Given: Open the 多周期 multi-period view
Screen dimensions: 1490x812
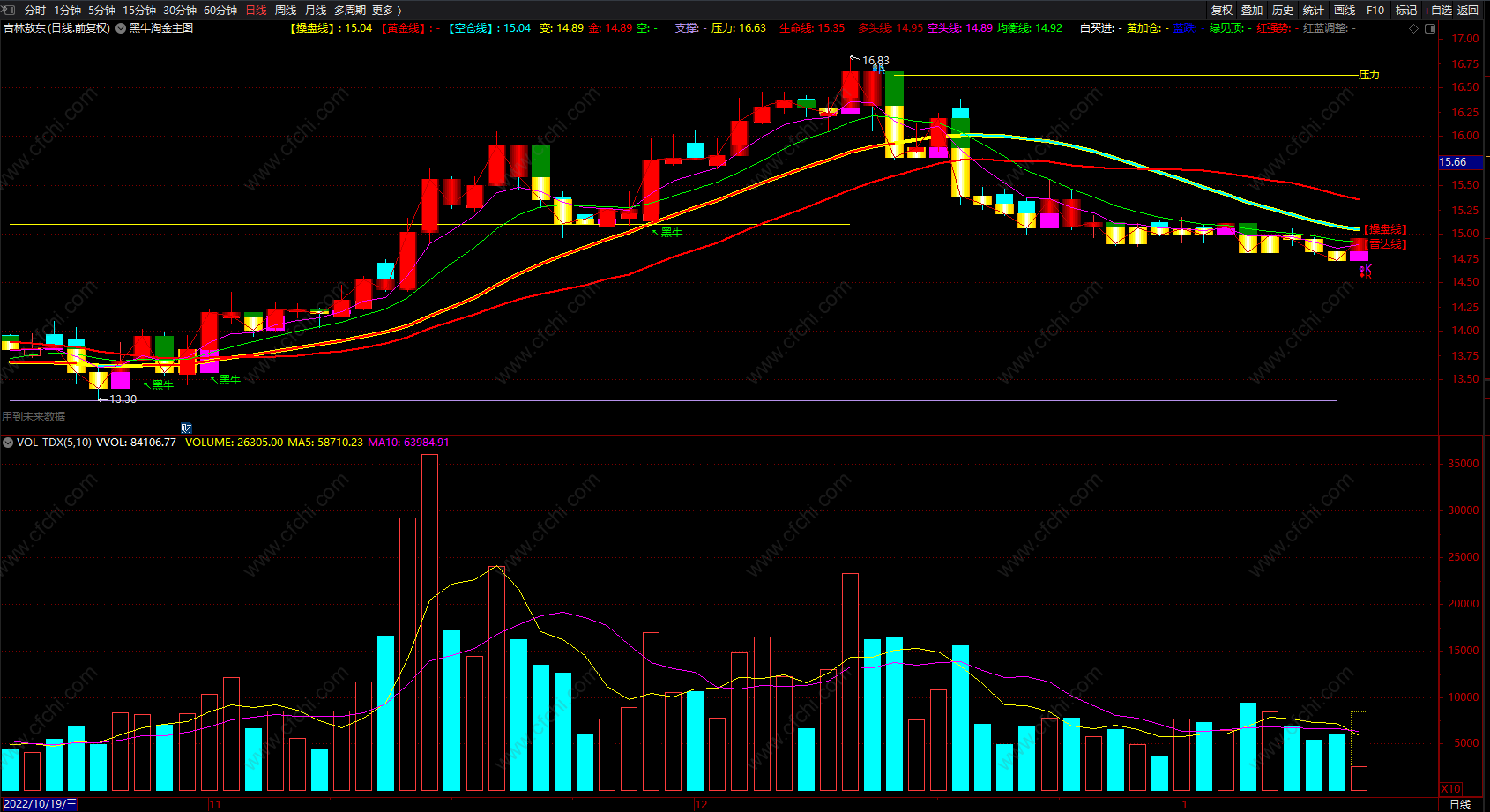Looking at the screenshot, I should pos(350,10).
